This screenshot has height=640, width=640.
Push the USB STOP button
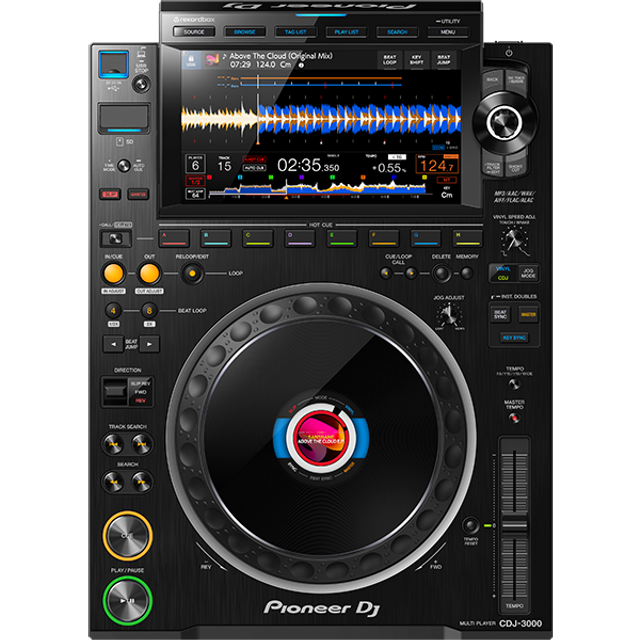[x=141, y=84]
